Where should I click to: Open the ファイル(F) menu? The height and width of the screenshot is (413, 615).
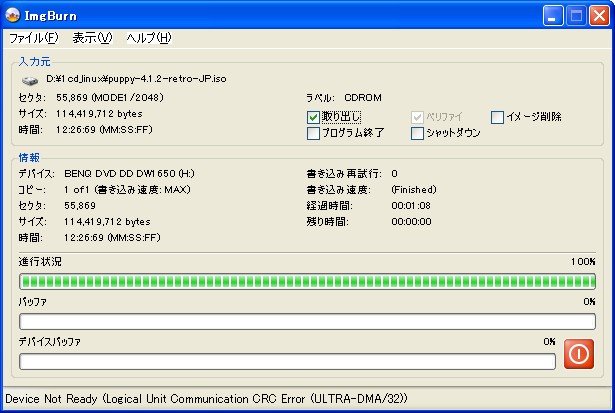coord(34,38)
